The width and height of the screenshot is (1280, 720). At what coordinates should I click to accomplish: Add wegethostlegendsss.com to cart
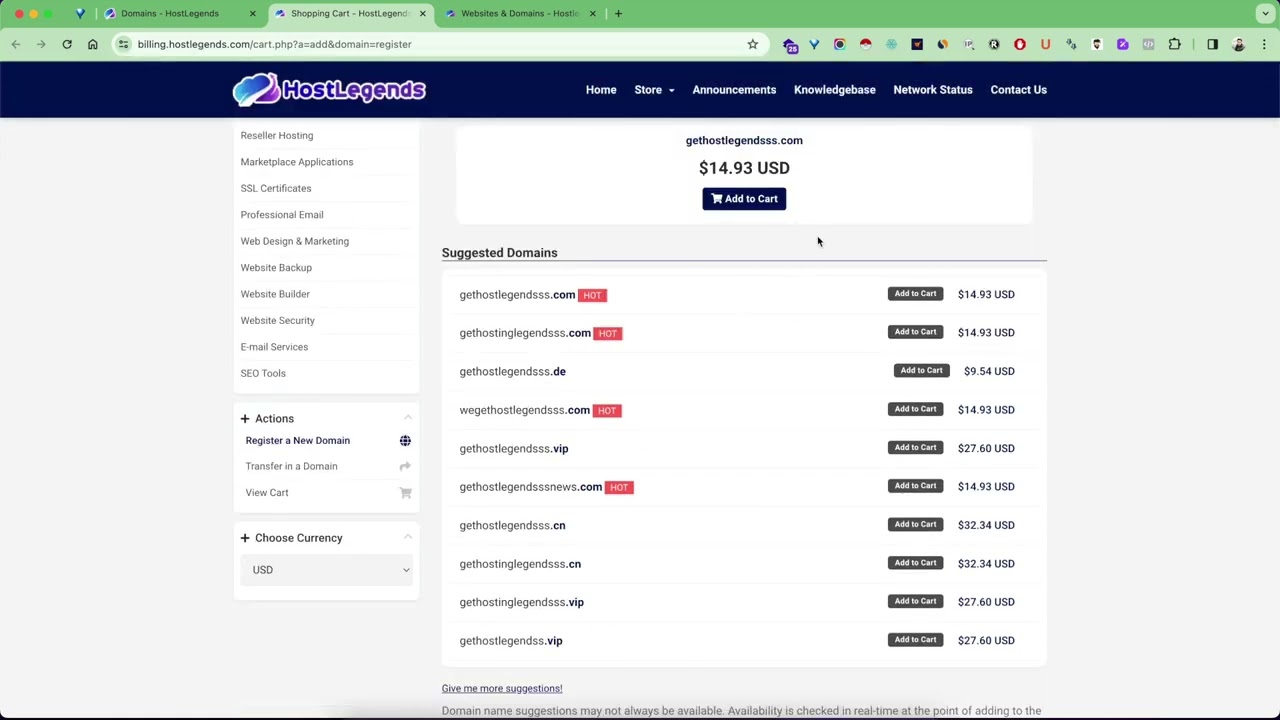[x=915, y=409]
